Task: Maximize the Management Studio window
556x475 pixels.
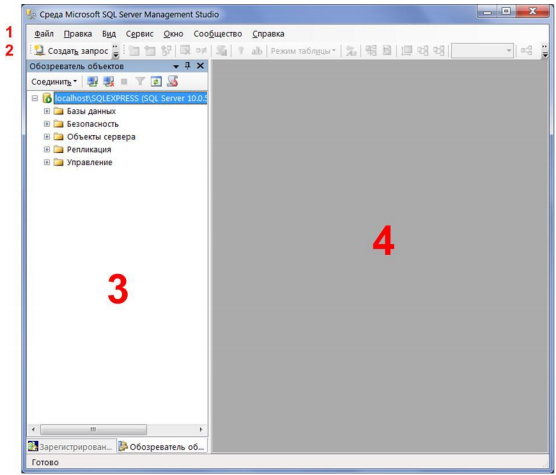Action: 506,12
